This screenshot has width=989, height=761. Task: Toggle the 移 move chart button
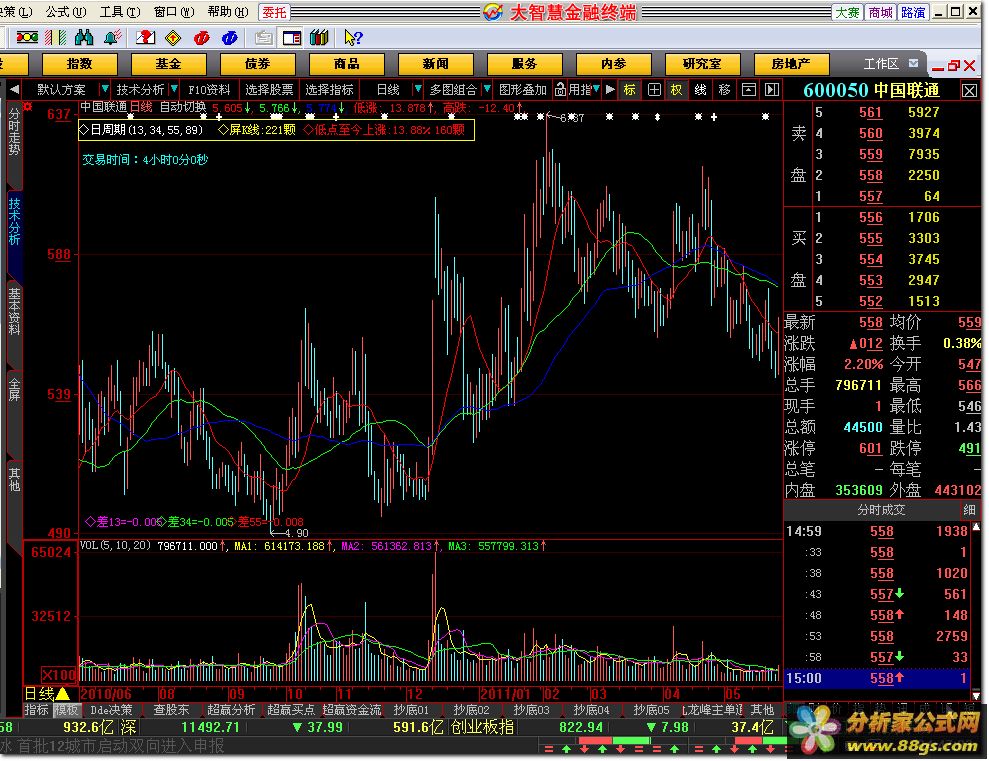(x=724, y=90)
